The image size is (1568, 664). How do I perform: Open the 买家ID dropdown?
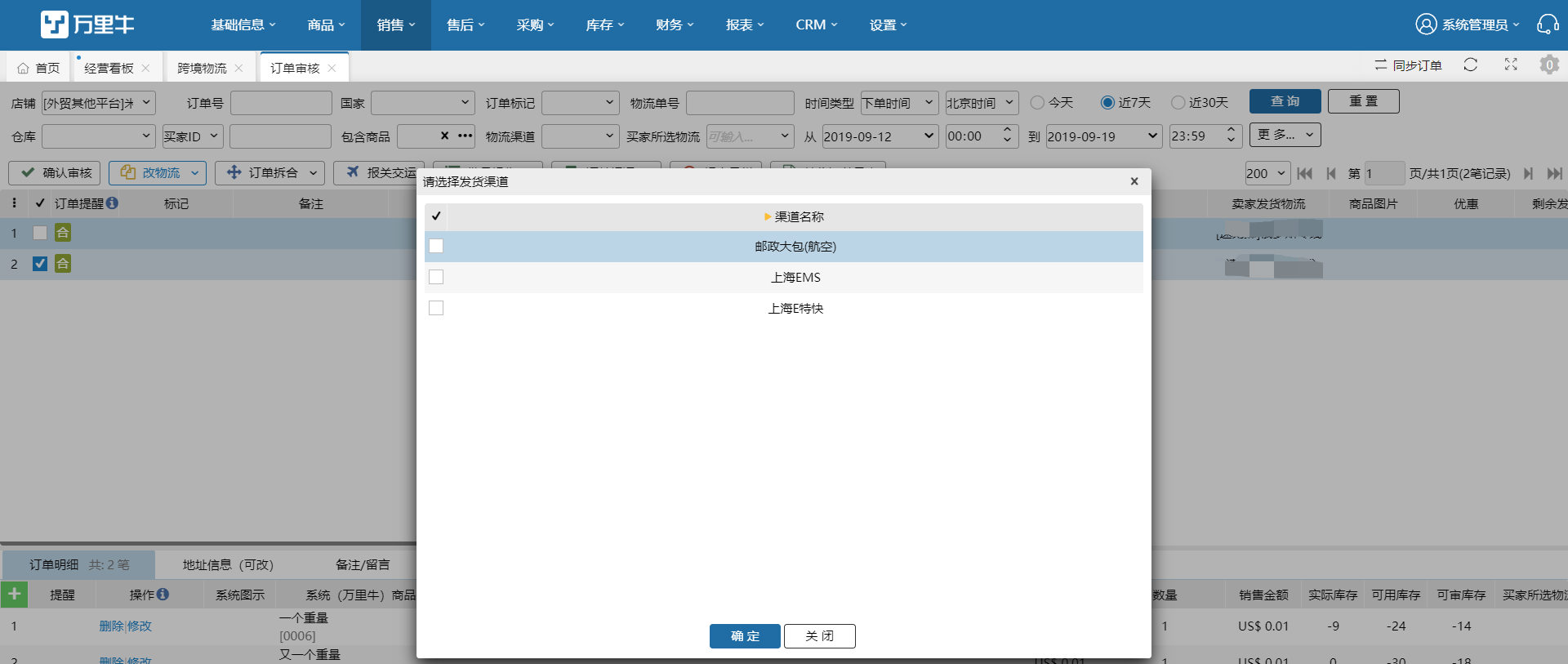(x=192, y=136)
